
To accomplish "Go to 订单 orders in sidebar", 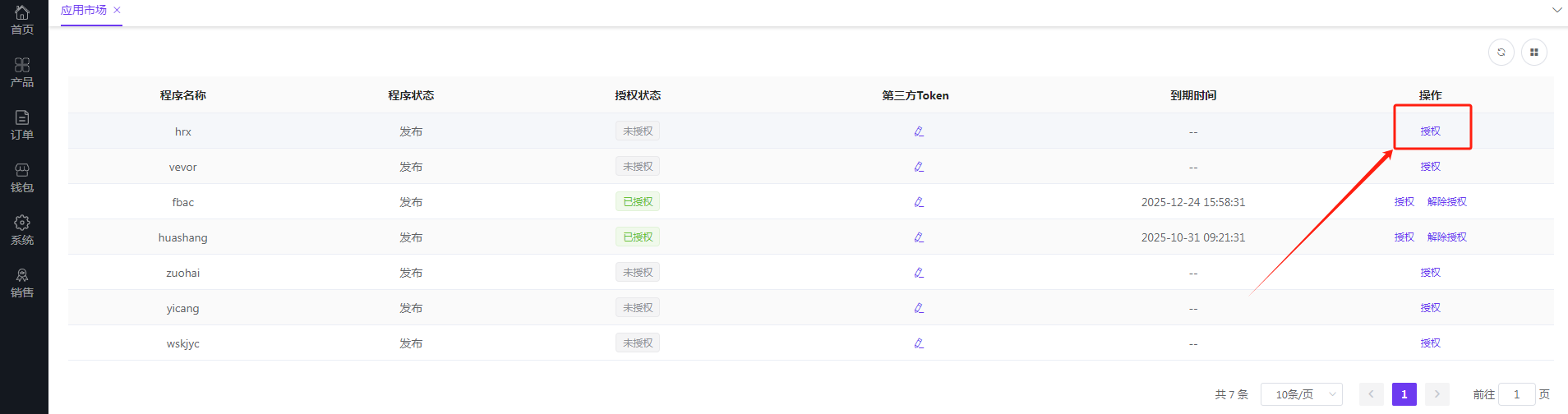I will [x=22, y=125].
